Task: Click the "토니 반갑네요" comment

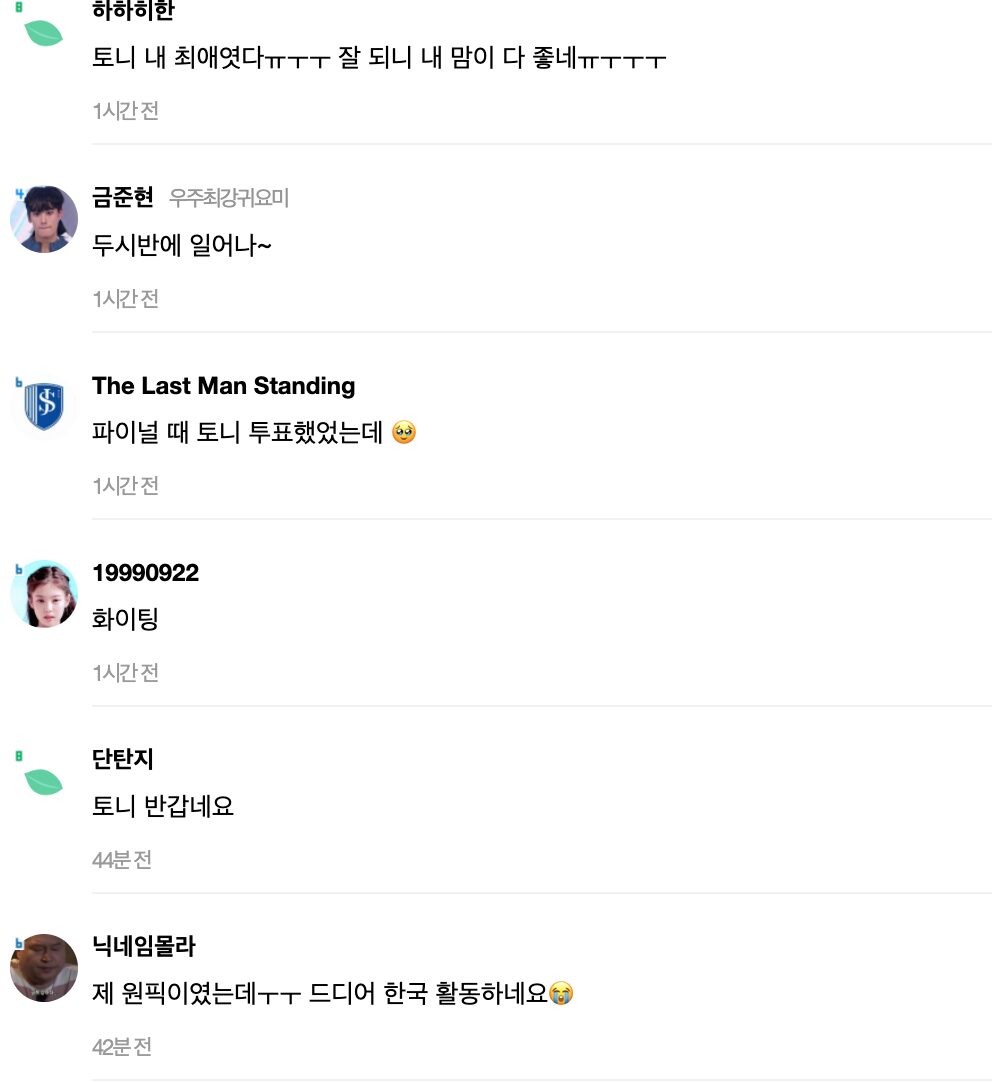Action: (163, 806)
